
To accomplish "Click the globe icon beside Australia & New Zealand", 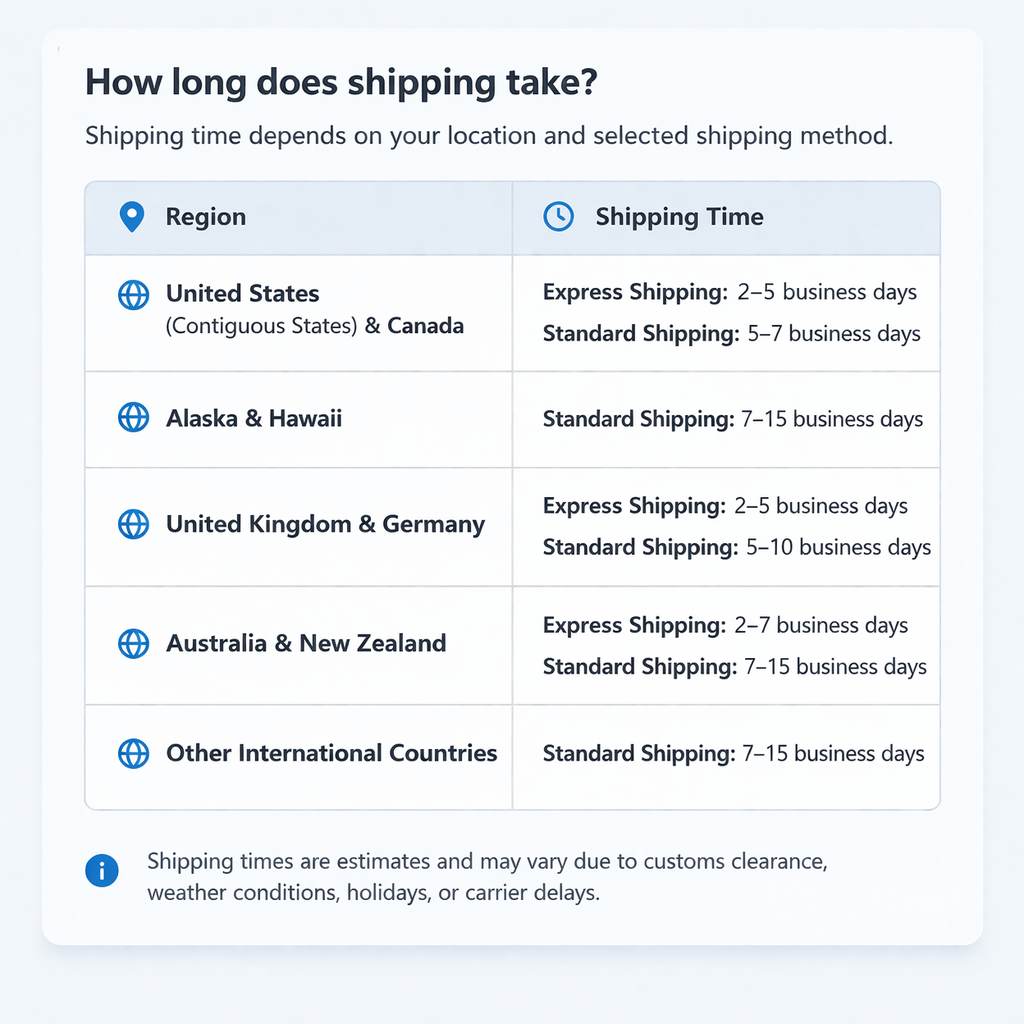I will coord(133,643).
